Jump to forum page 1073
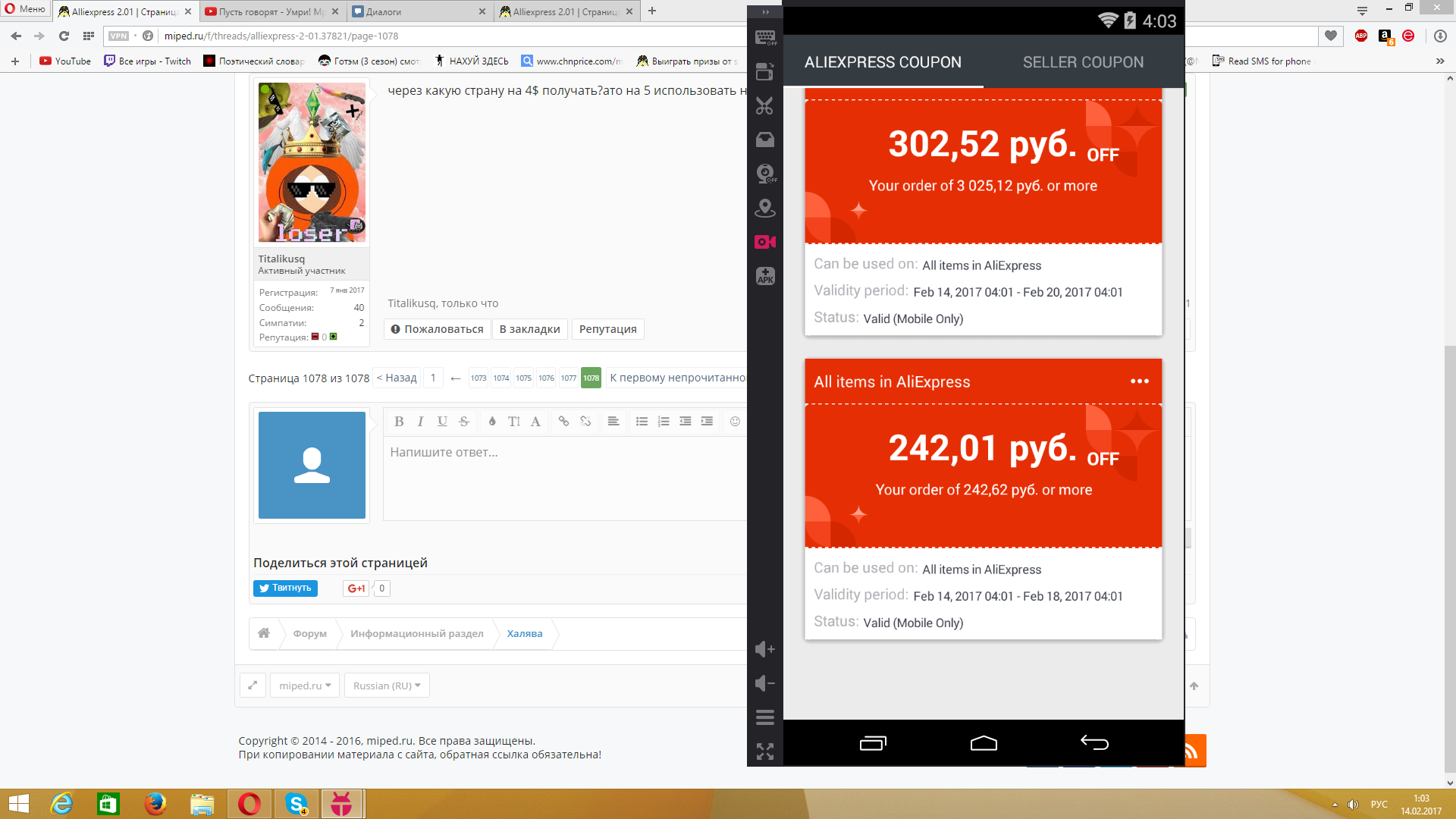The width and height of the screenshot is (1456, 819). (x=479, y=378)
